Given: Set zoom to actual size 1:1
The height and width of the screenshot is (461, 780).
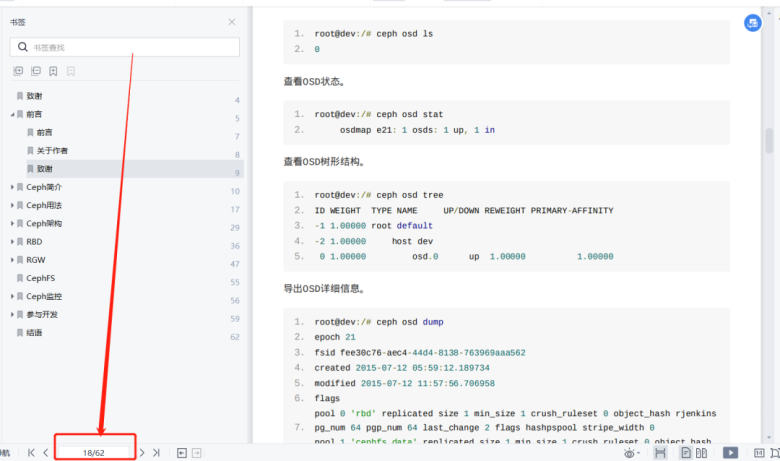Looking at the screenshot, I should pyautogui.click(x=759, y=453).
